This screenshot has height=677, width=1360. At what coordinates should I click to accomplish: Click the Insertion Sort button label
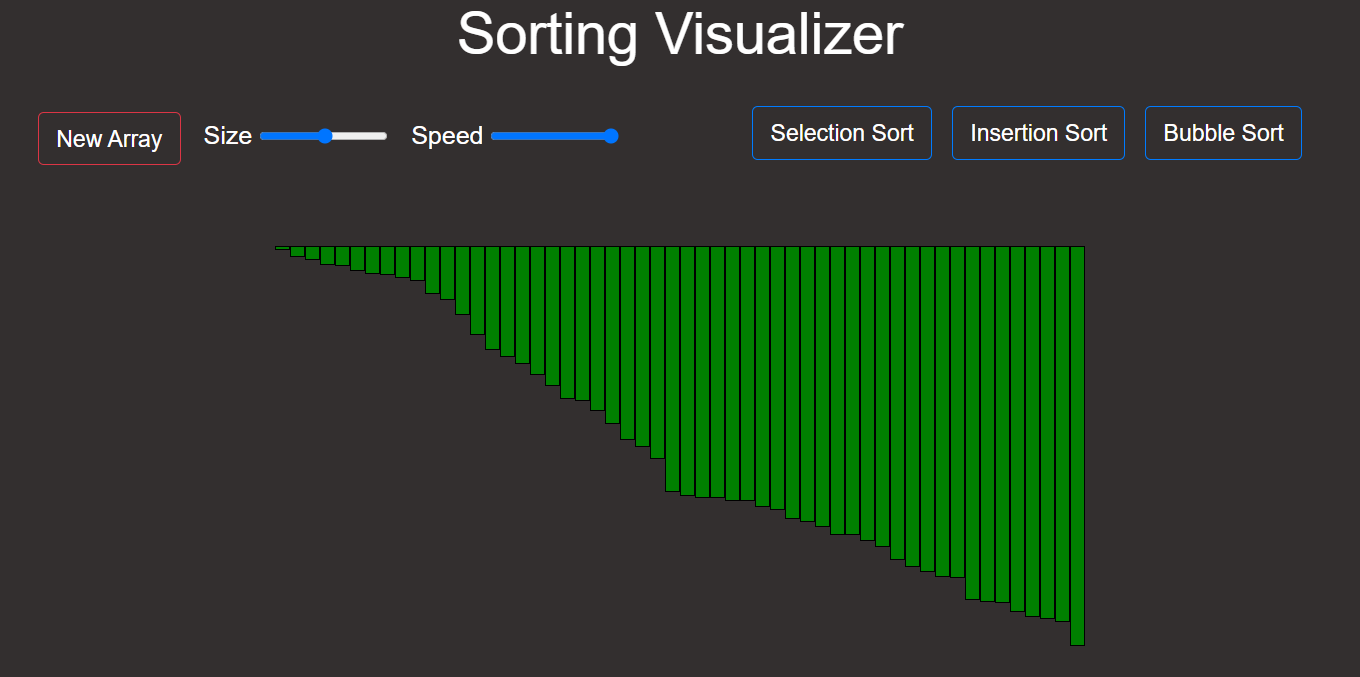pyautogui.click(x=1038, y=132)
